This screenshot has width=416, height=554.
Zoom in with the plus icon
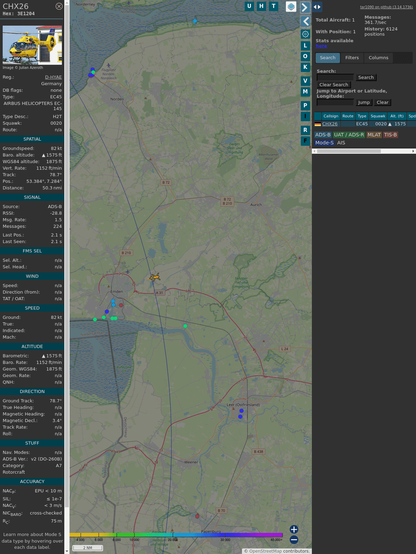coord(294,529)
